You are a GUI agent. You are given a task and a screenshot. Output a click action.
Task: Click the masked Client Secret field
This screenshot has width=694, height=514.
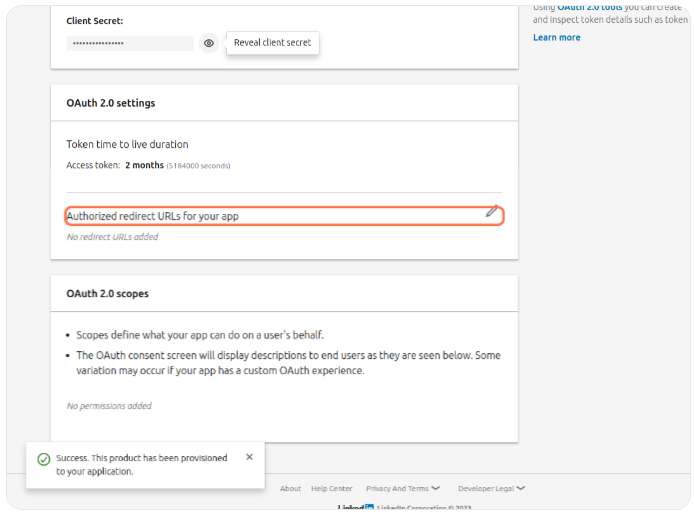pos(130,43)
